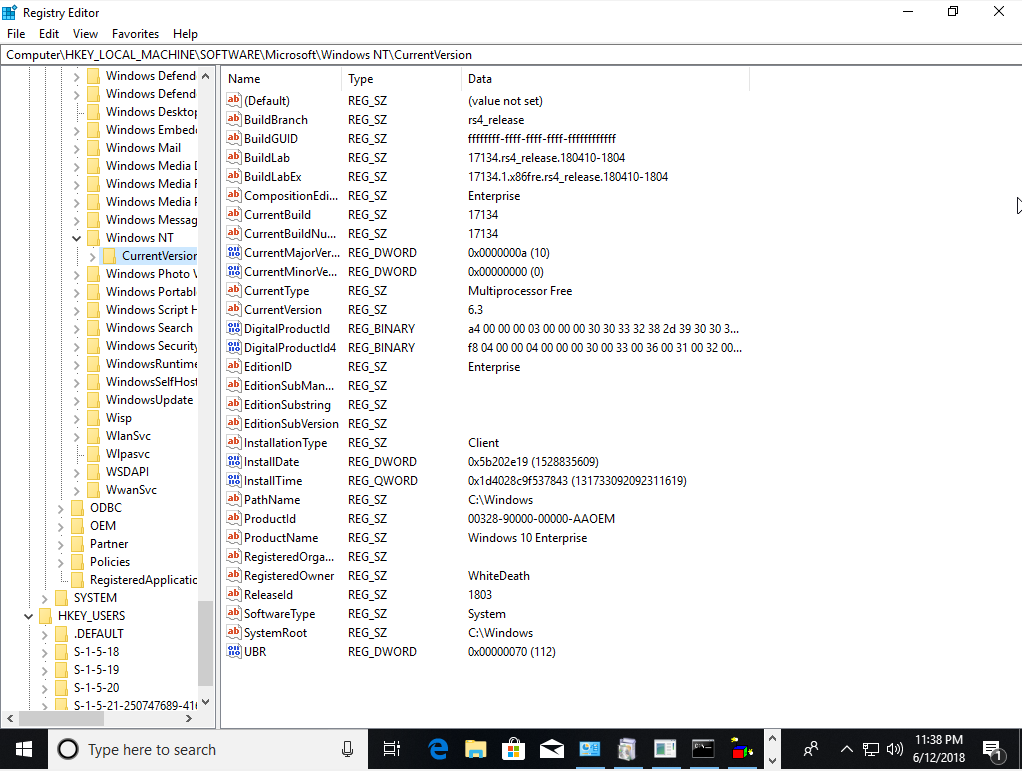Viewport: 1022px width, 771px height.
Task: Click the folder icon of CurrentVersion key
Action: 110,255
